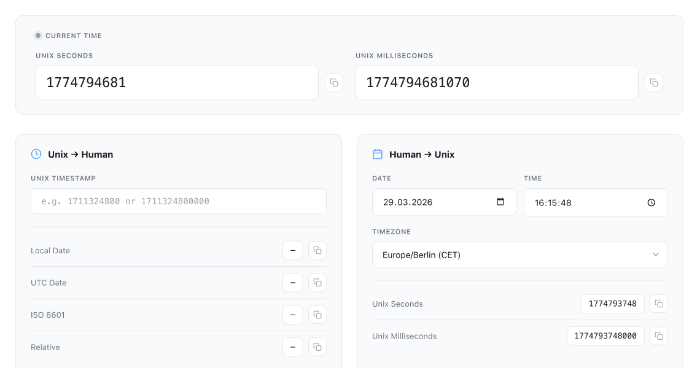Click the ISO 8601 dash placeholder value

tap(293, 315)
